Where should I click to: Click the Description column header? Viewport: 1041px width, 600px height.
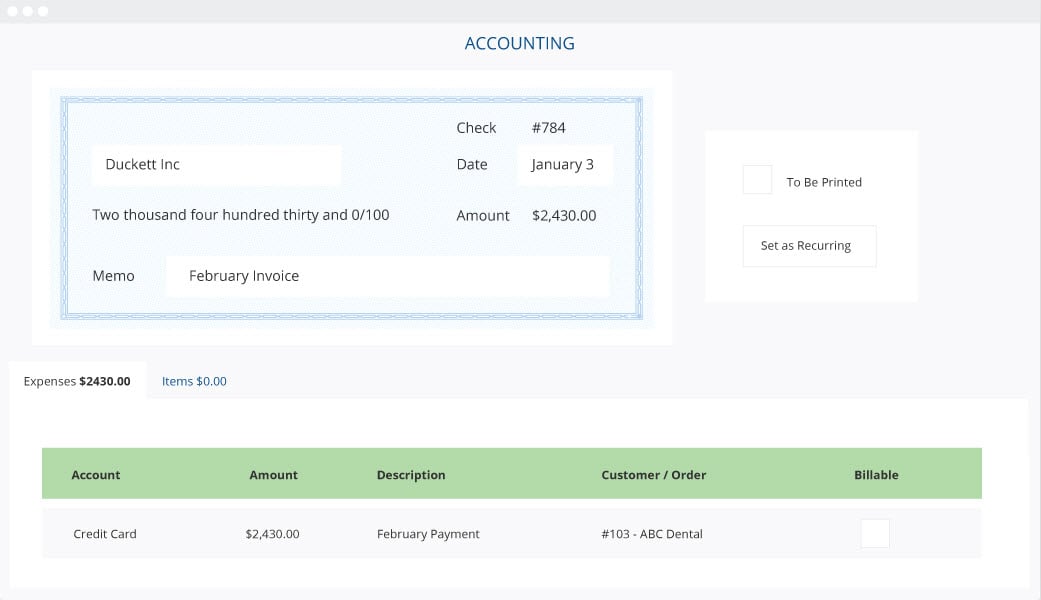click(x=411, y=475)
